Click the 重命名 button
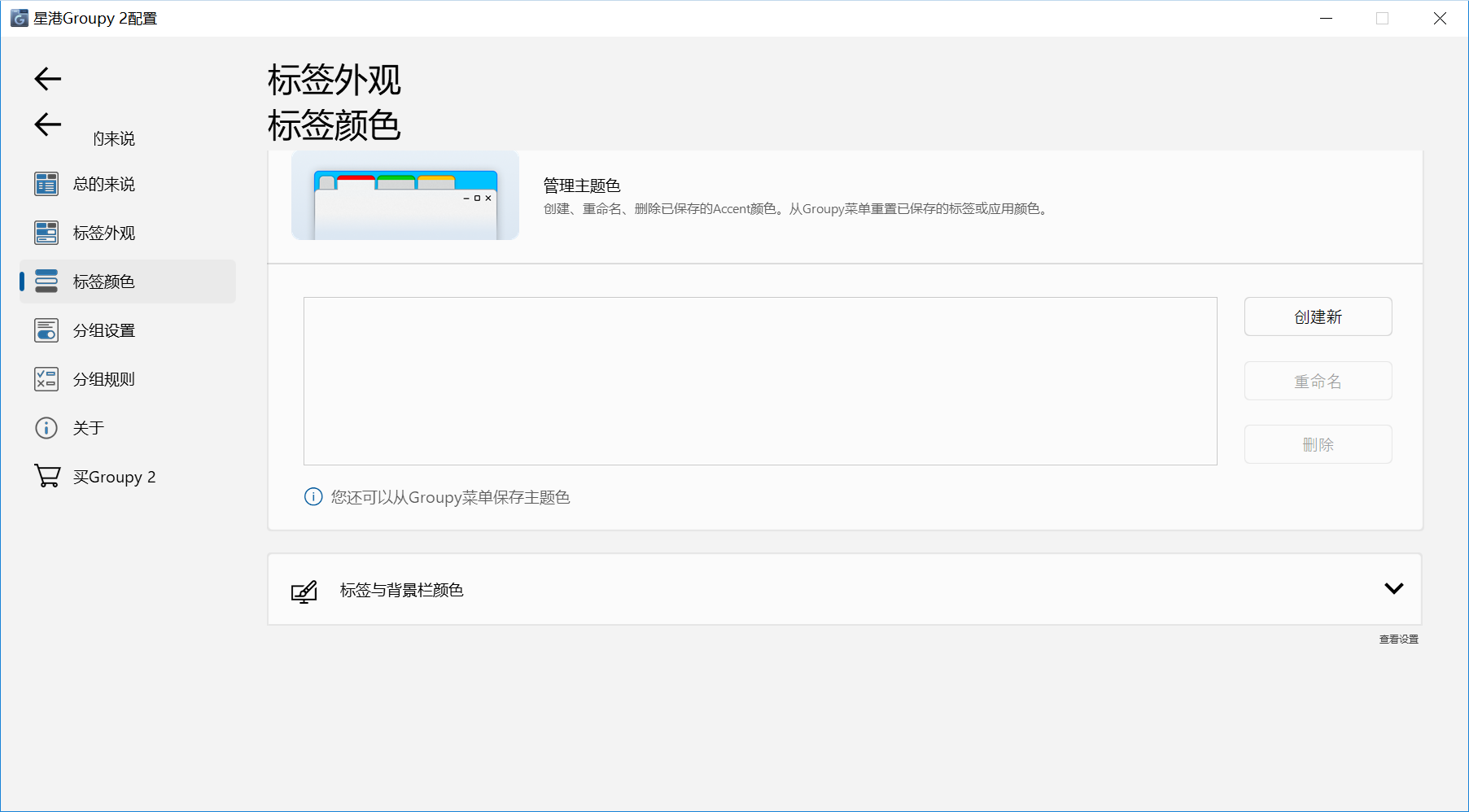 1318,381
